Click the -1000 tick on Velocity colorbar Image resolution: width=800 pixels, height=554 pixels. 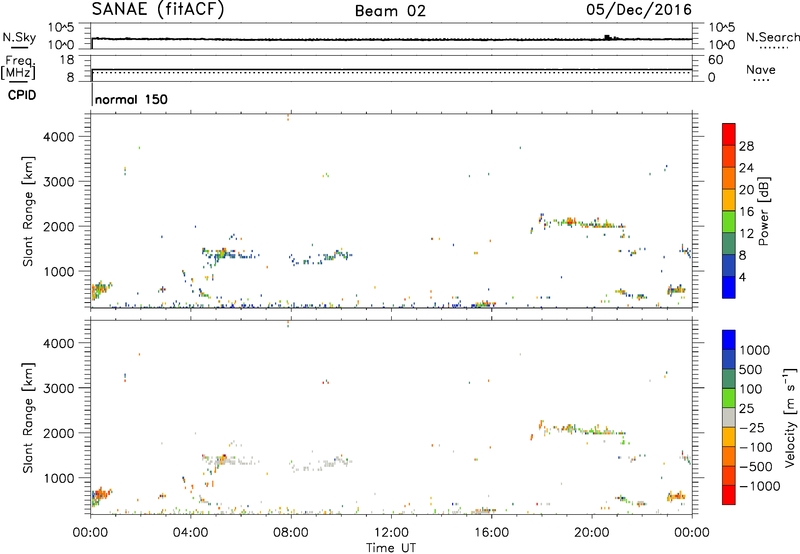pyautogui.click(x=760, y=486)
